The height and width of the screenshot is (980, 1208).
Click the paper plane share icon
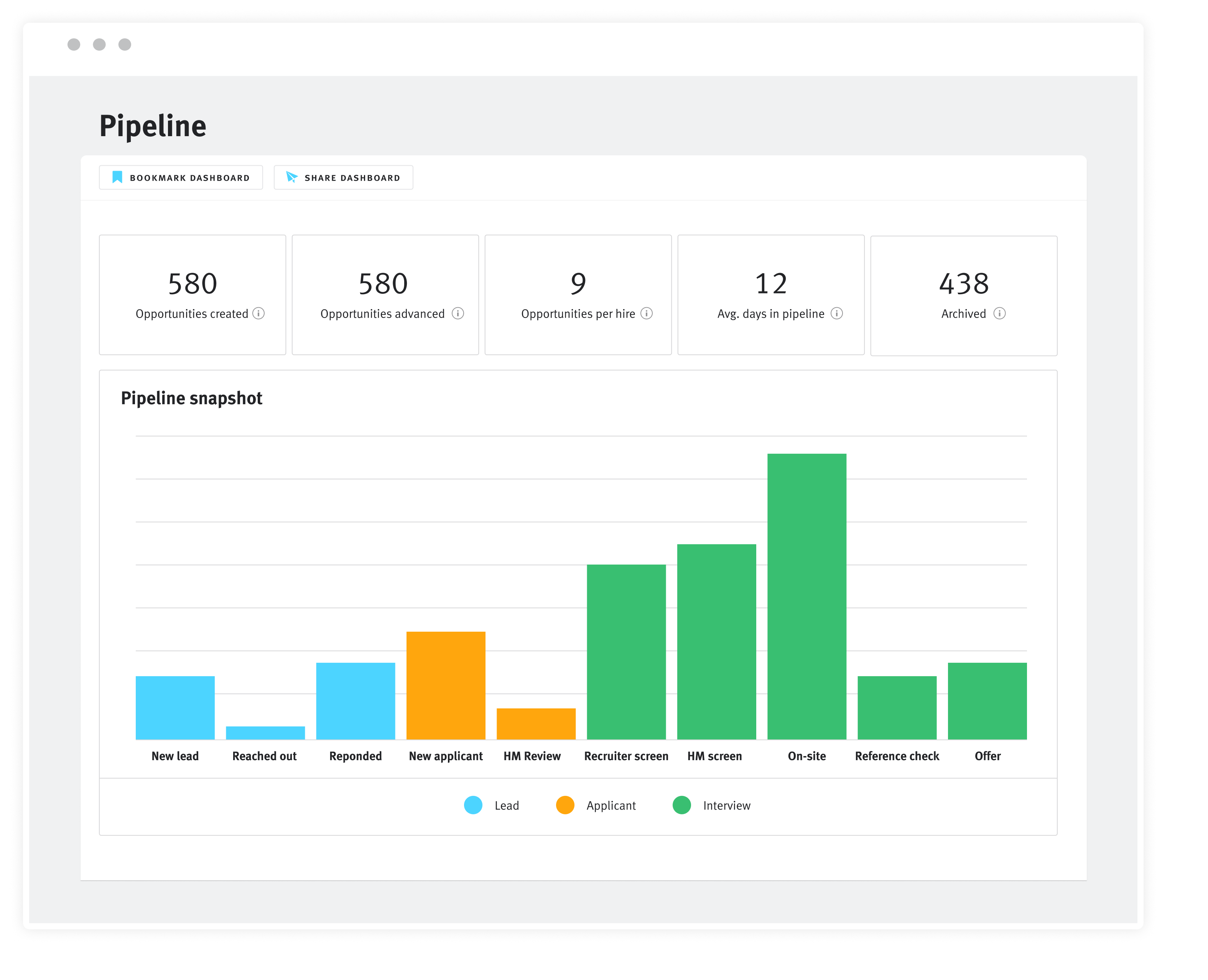click(x=291, y=177)
